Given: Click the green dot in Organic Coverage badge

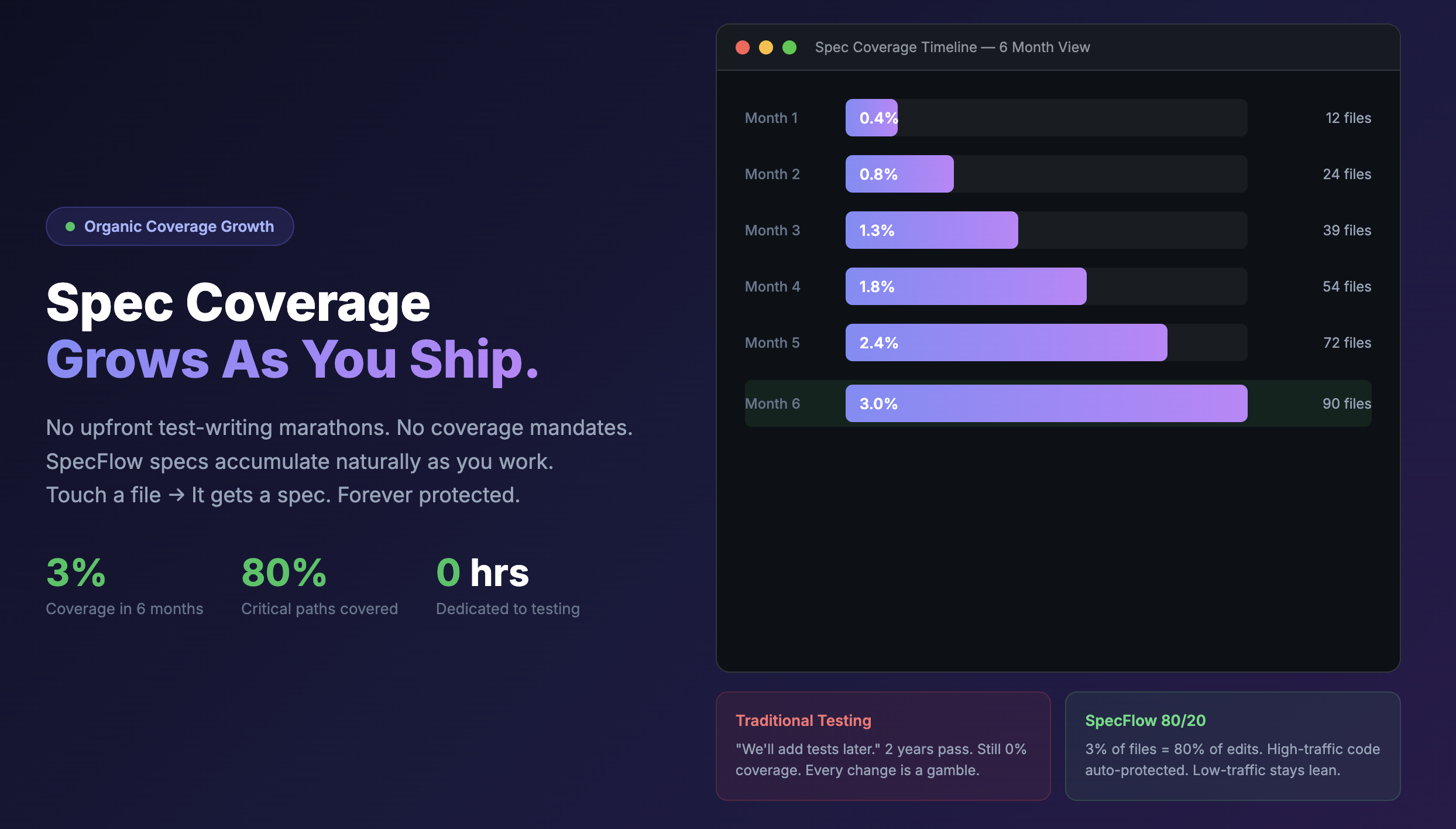Looking at the screenshot, I should coord(70,227).
